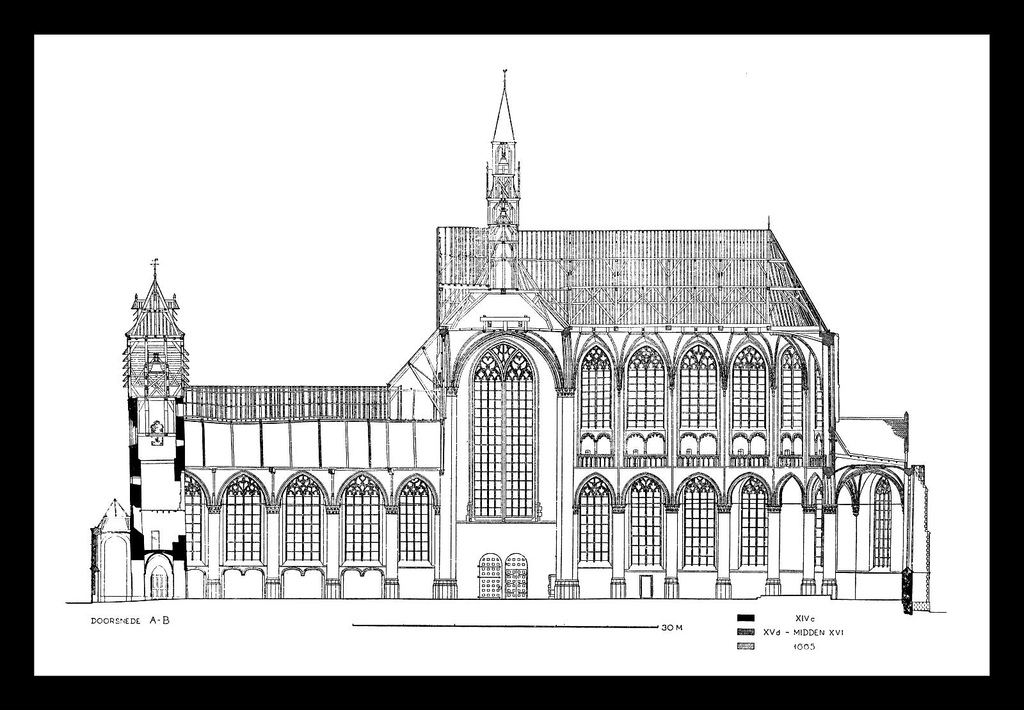Select the 'XVd - MIDDEN XVI' legend label
The width and height of the screenshot is (1024, 710).
tap(804, 632)
